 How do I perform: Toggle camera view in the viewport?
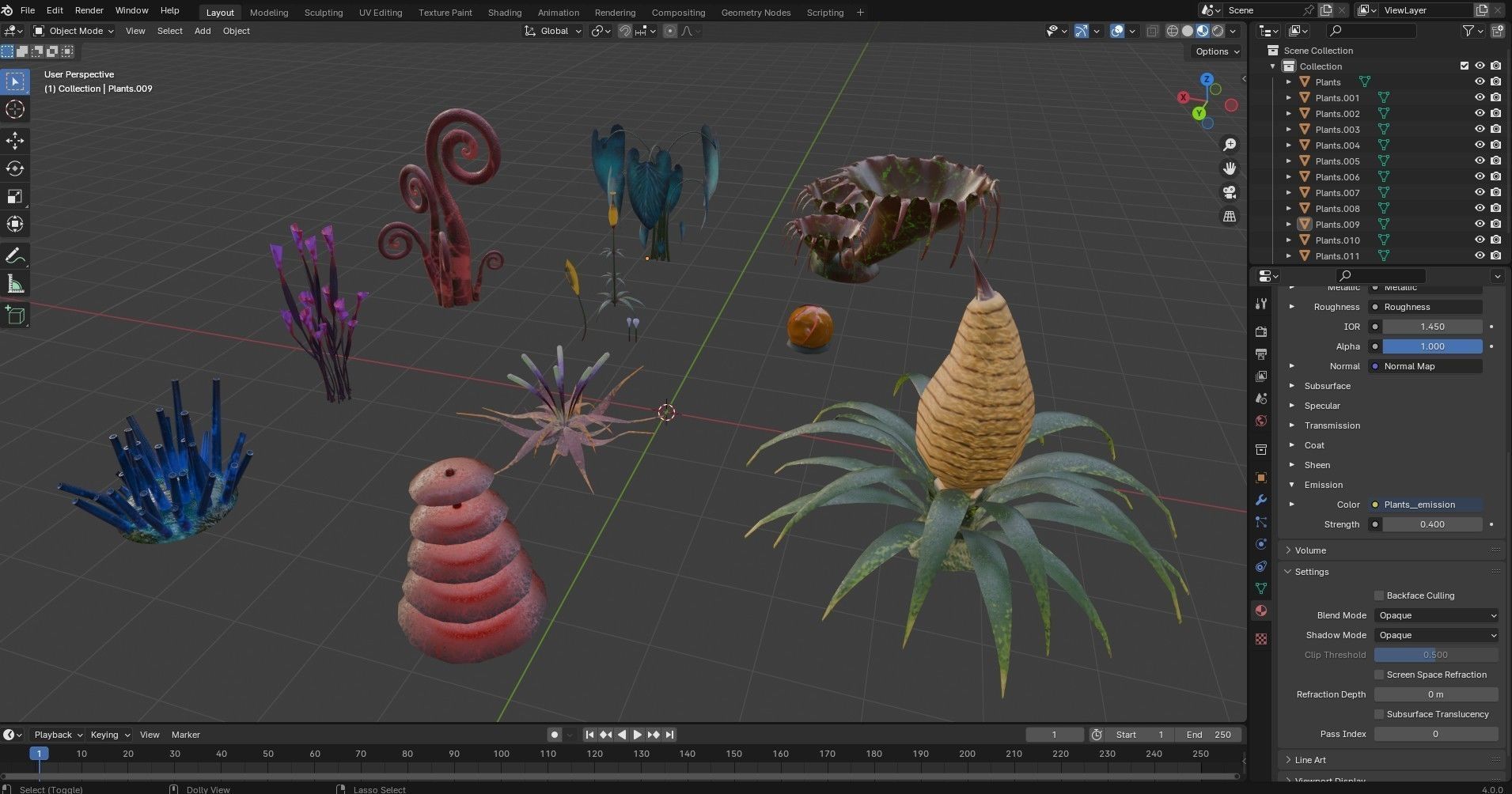point(1230,192)
